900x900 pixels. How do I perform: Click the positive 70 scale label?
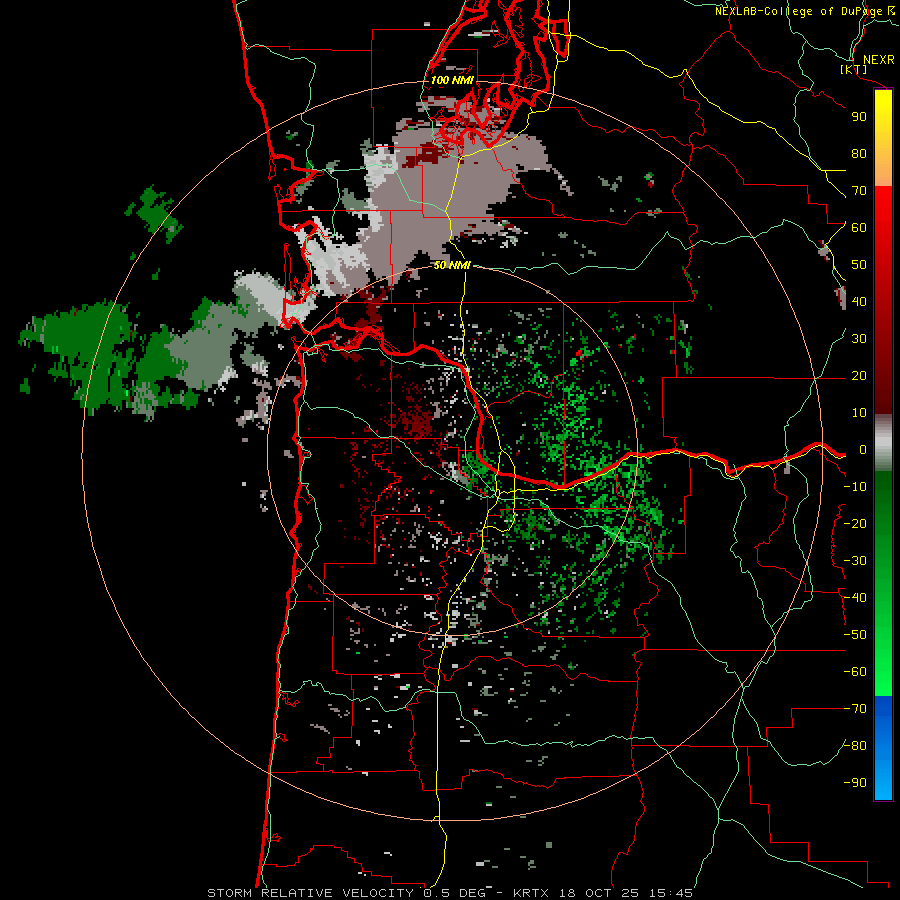859,191
